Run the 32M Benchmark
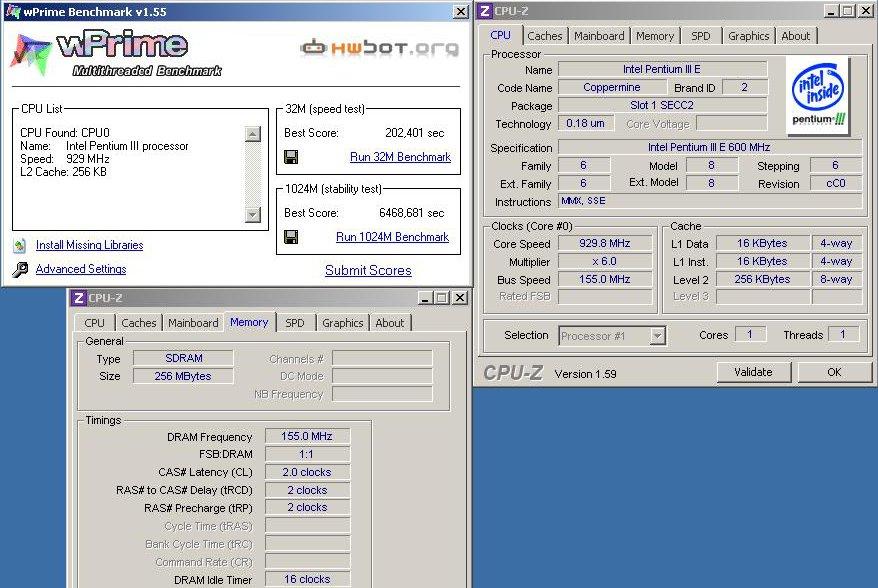 400,157
